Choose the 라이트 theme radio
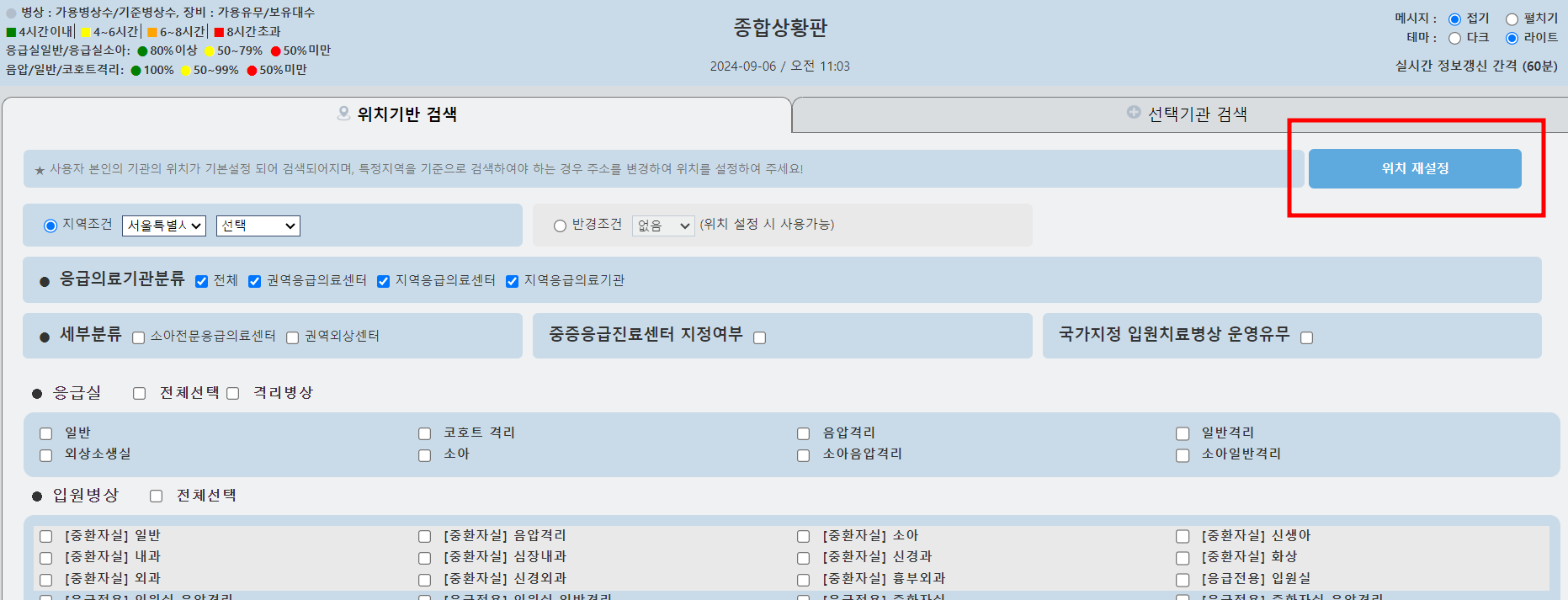This screenshot has width=1568, height=600. 1512,38
